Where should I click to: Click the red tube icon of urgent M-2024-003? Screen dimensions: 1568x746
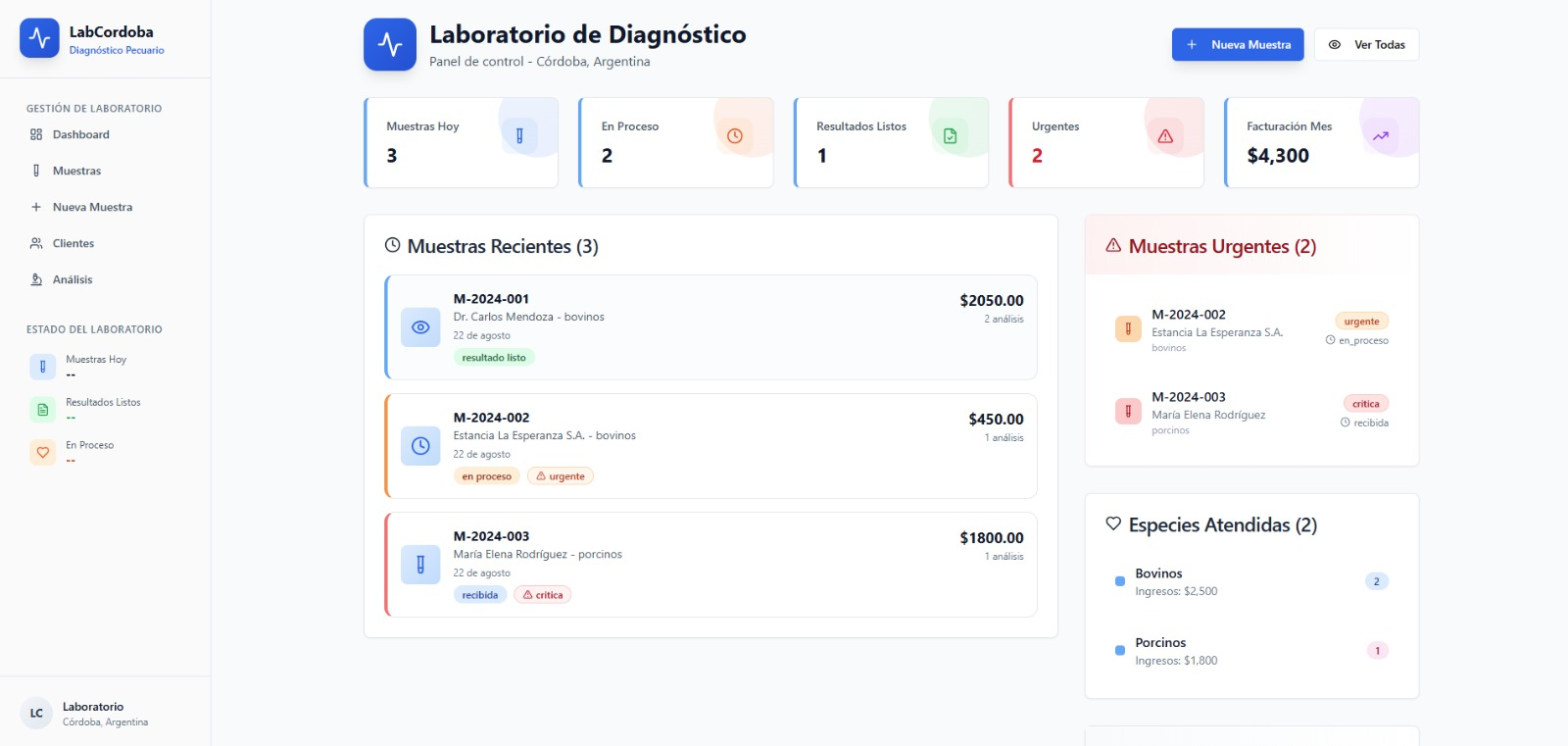[x=1128, y=412]
